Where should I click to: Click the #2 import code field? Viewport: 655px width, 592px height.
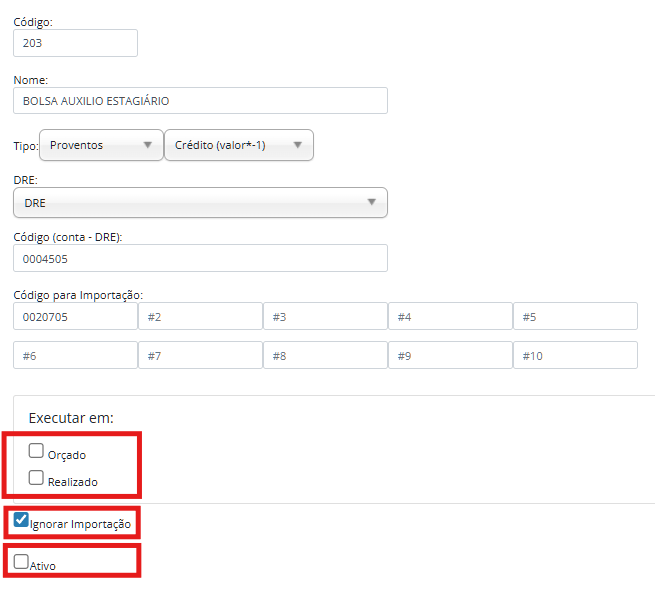coord(200,316)
